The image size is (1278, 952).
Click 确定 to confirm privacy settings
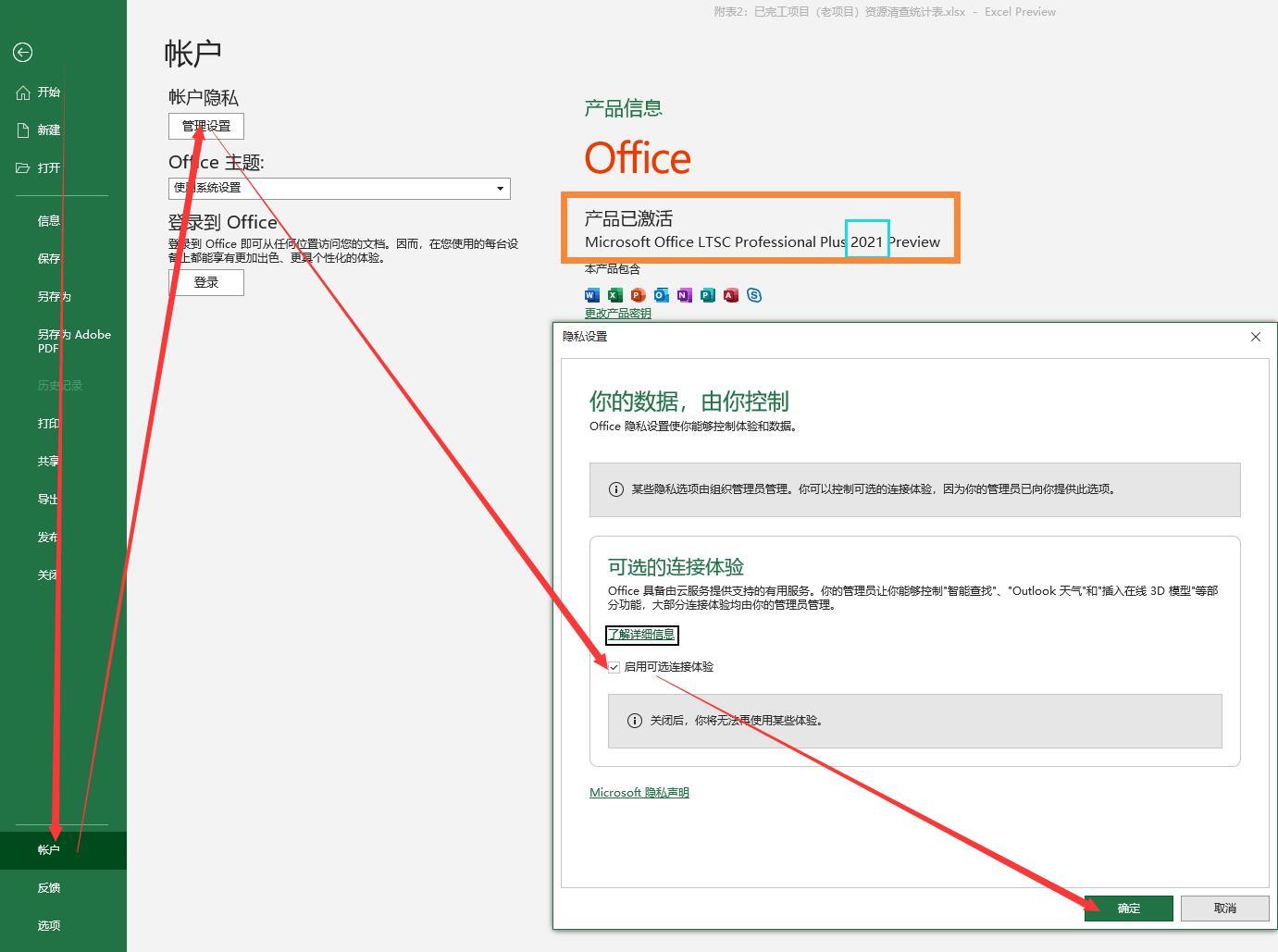(1129, 909)
